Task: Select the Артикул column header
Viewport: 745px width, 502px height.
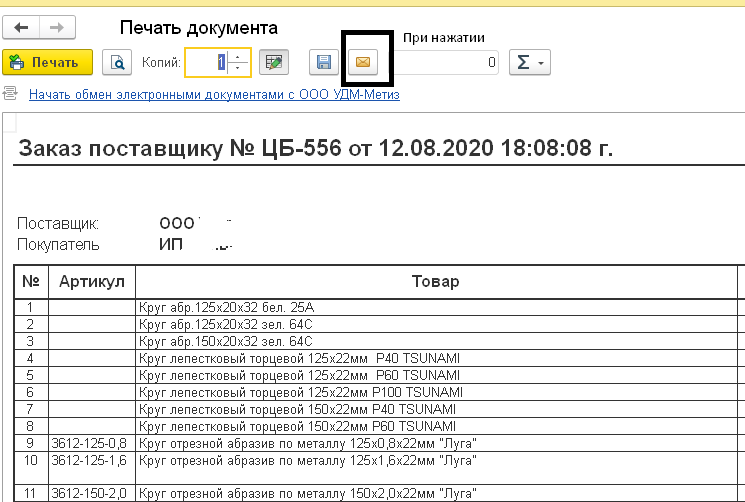Action: (x=91, y=282)
